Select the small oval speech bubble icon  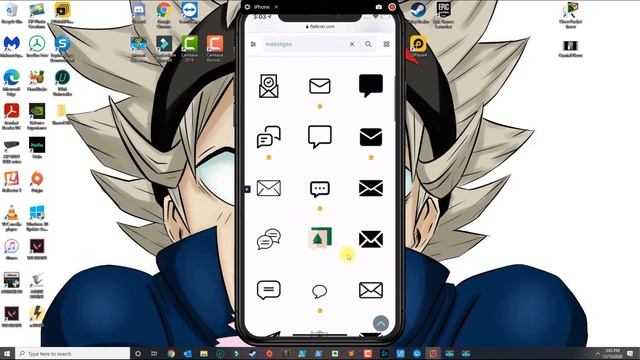[x=320, y=291]
